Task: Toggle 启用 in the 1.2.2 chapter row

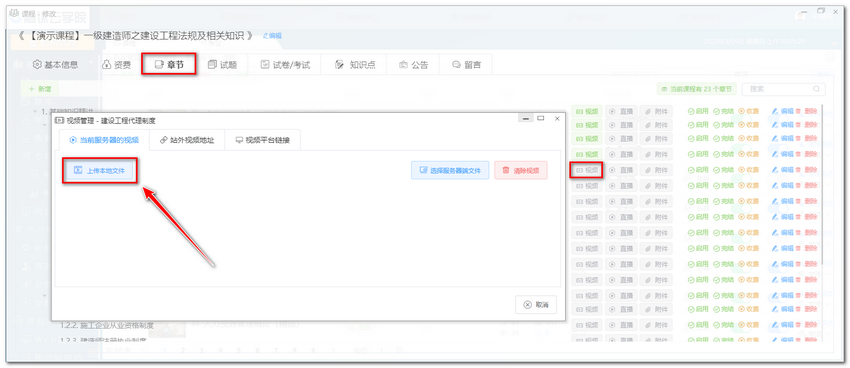Action: 698,325
